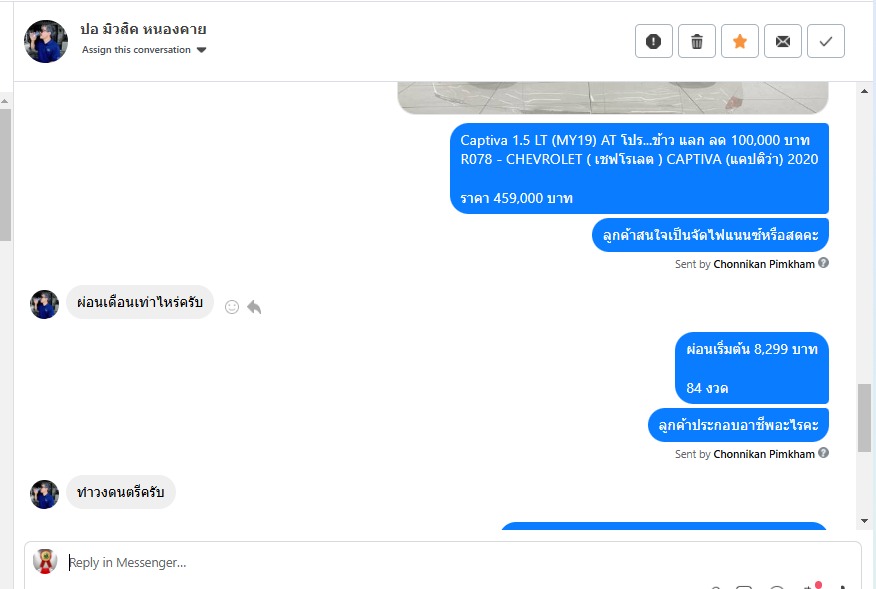Delete conversation using the trash icon
This screenshot has height=589, width=876.
[x=697, y=41]
